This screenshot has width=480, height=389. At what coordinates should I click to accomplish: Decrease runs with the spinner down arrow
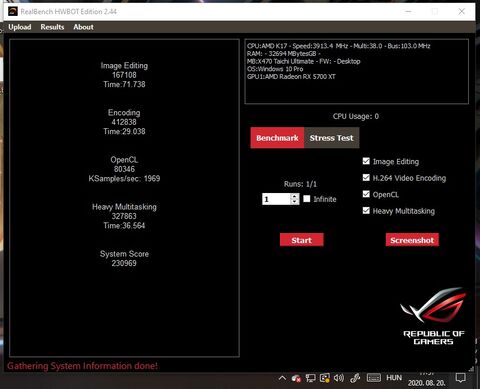pyautogui.click(x=295, y=202)
